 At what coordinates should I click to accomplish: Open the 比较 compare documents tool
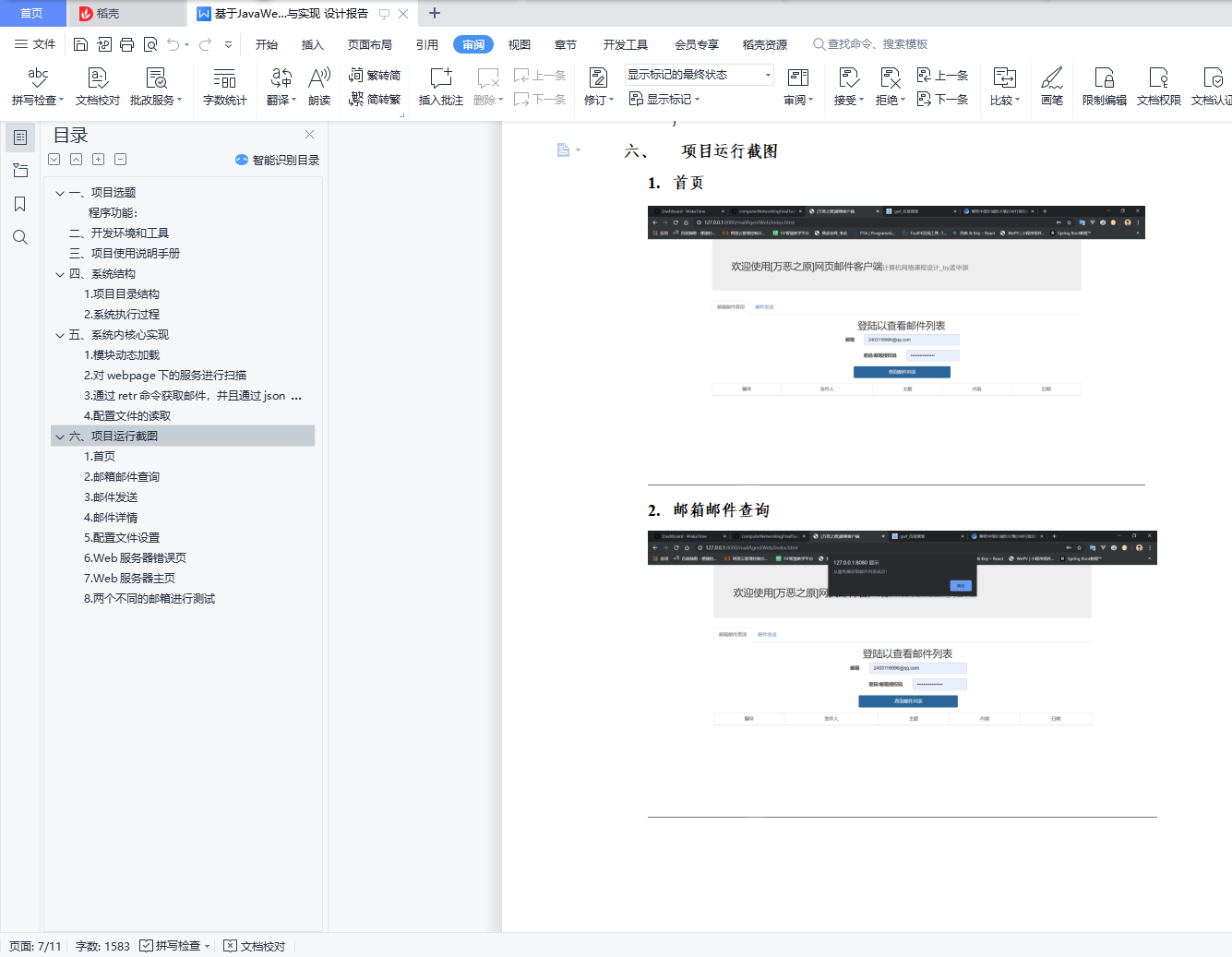[1004, 87]
